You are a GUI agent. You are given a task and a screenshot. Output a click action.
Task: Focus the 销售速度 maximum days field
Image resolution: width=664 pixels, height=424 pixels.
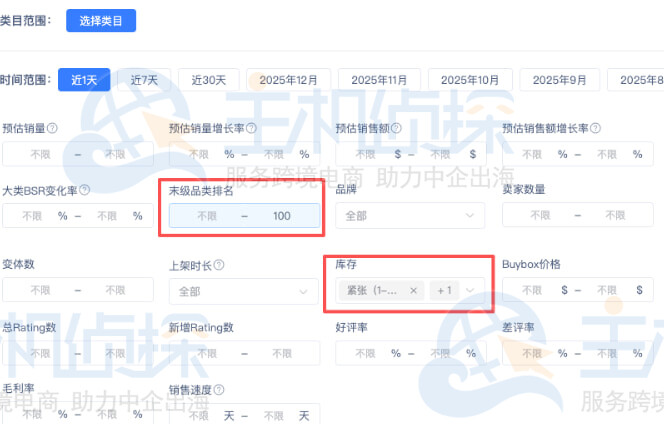(x=274, y=416)
